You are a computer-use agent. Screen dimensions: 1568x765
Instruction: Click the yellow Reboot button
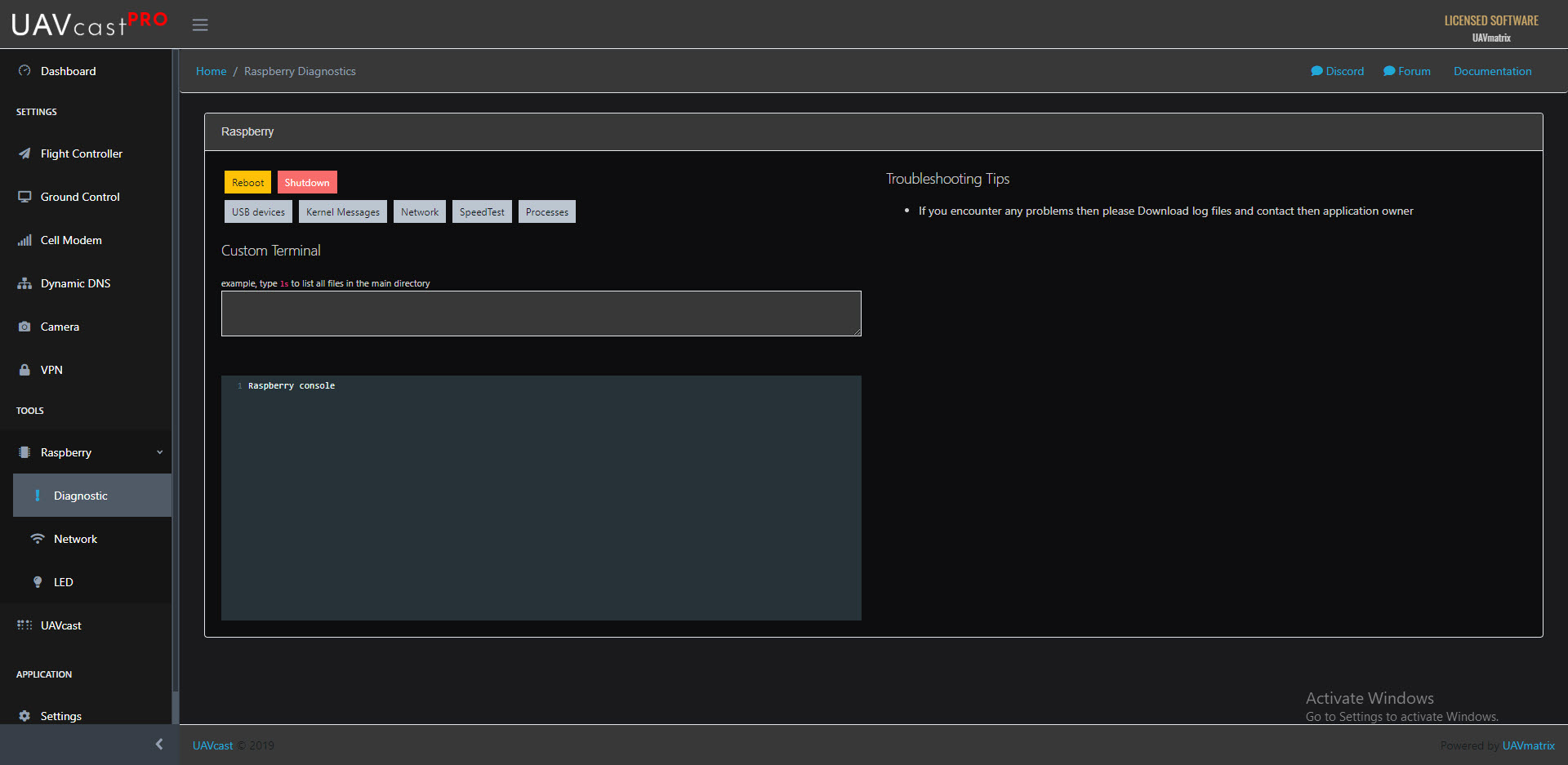[x=247, y=182]
